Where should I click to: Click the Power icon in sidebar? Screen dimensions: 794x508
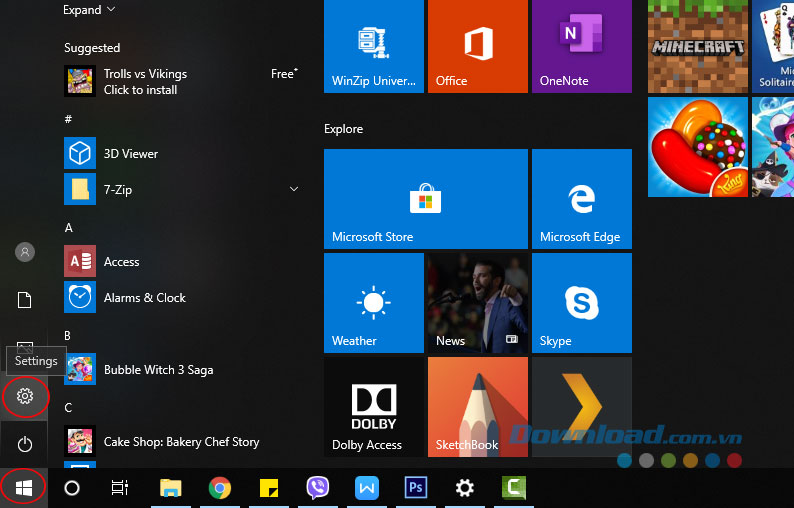pos(25,443)
